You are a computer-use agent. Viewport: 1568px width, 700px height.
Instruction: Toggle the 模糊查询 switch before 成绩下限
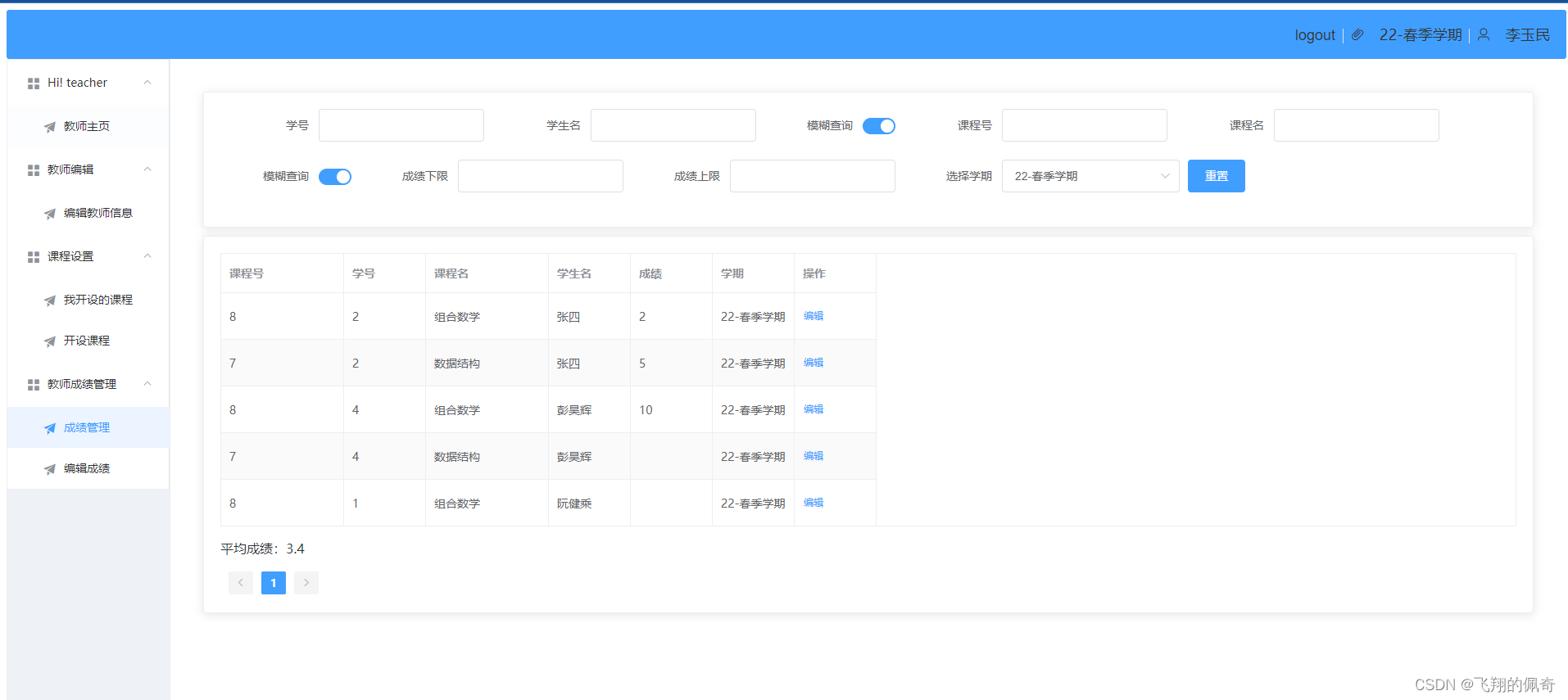334,177
